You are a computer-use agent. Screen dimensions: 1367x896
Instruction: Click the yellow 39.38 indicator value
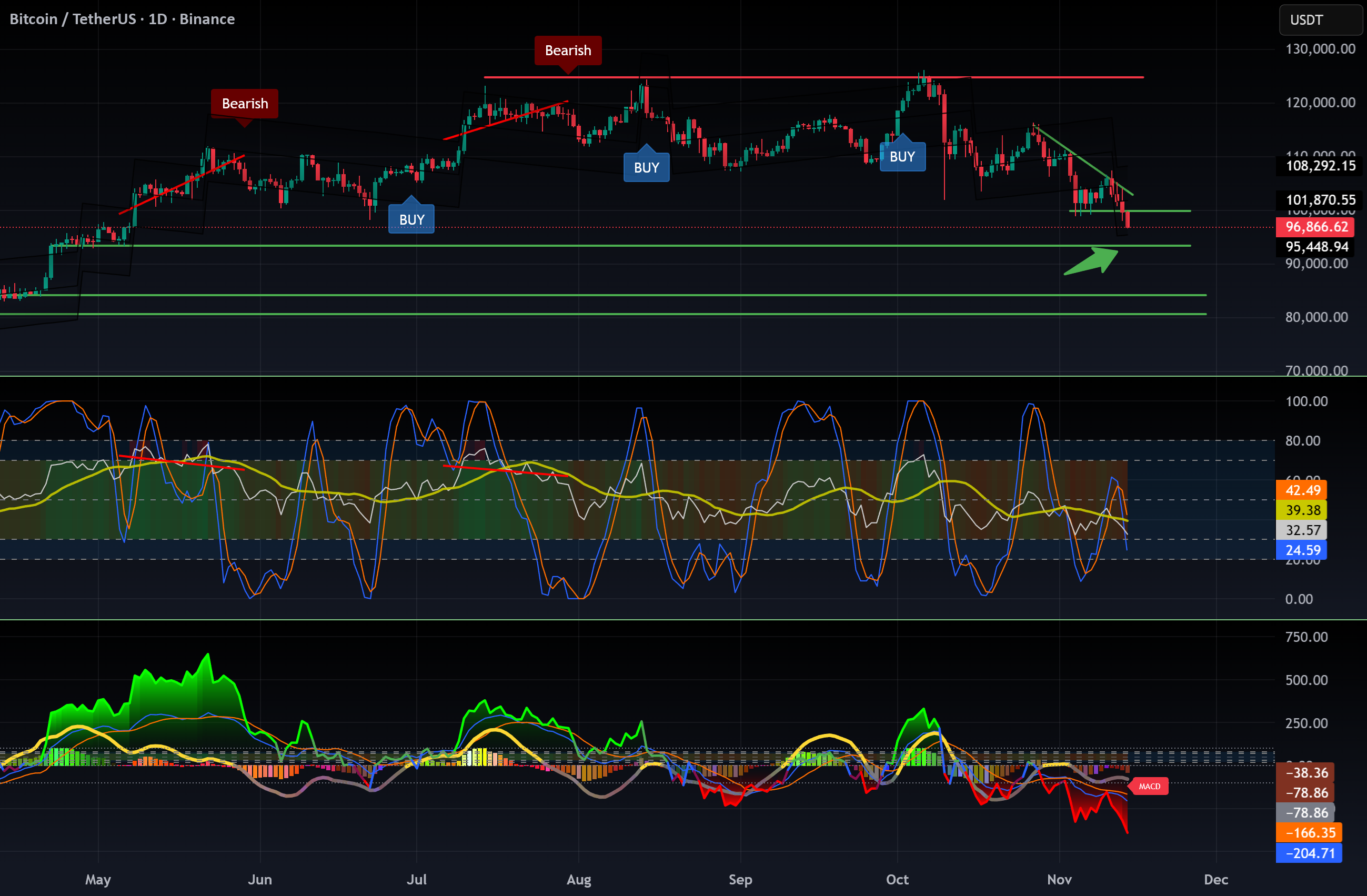1302,510
